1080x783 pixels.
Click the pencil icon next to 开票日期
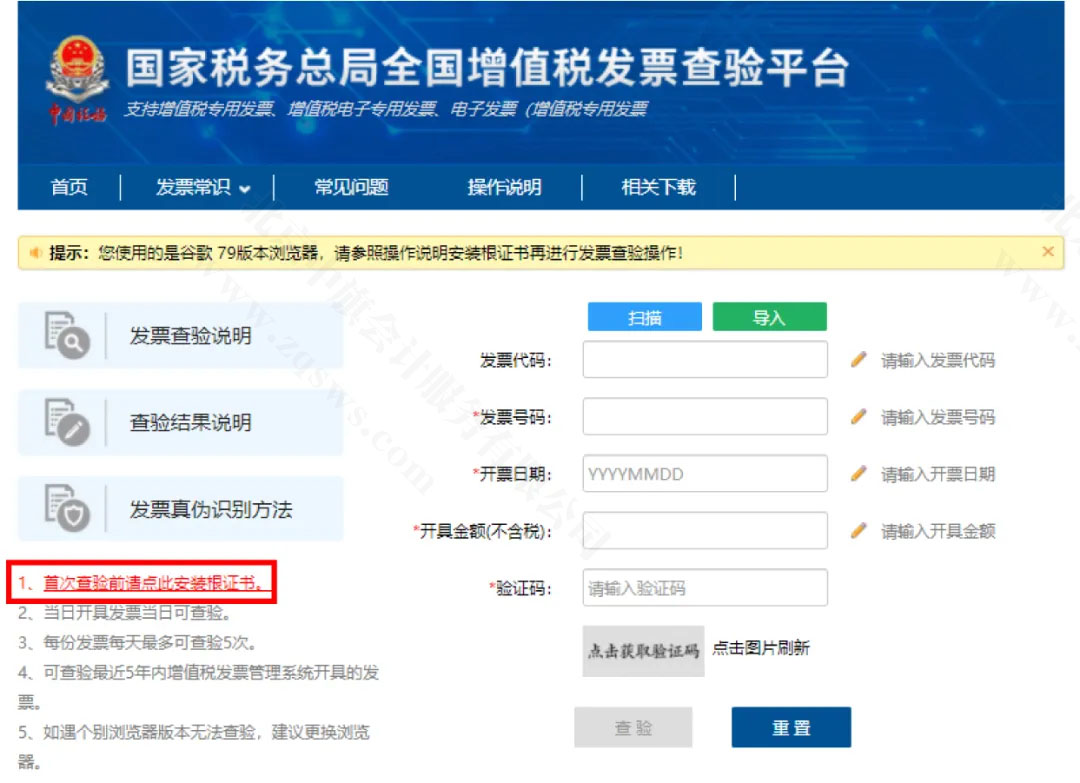pos(857,473)
